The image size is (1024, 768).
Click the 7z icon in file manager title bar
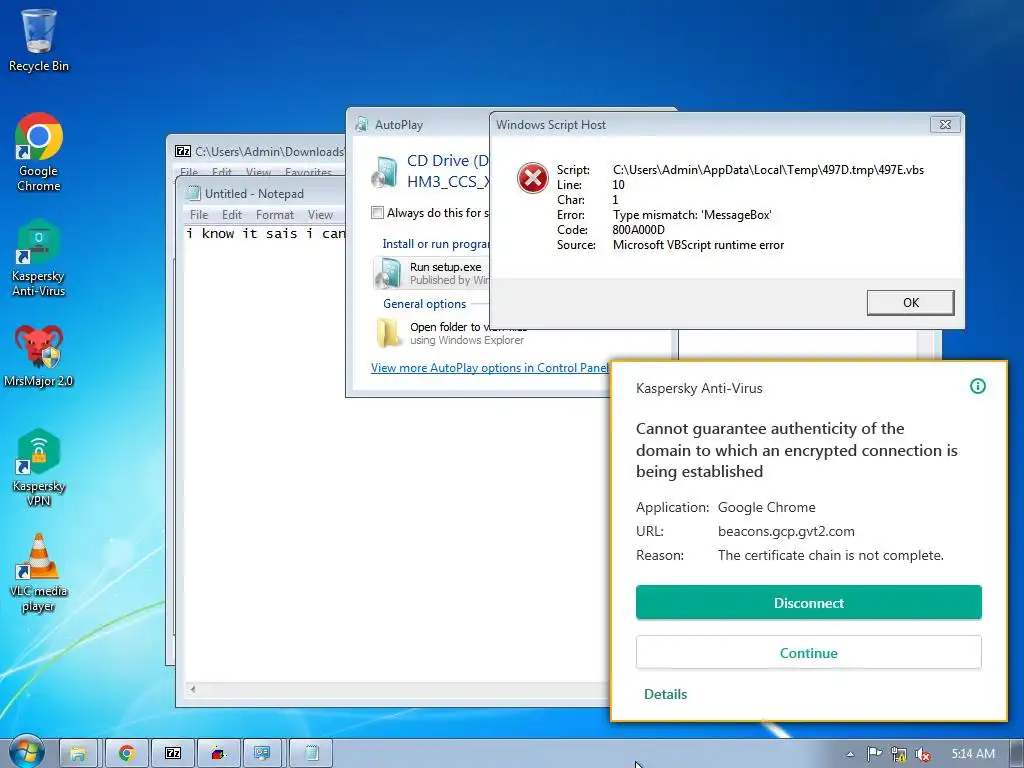[183, 152]
